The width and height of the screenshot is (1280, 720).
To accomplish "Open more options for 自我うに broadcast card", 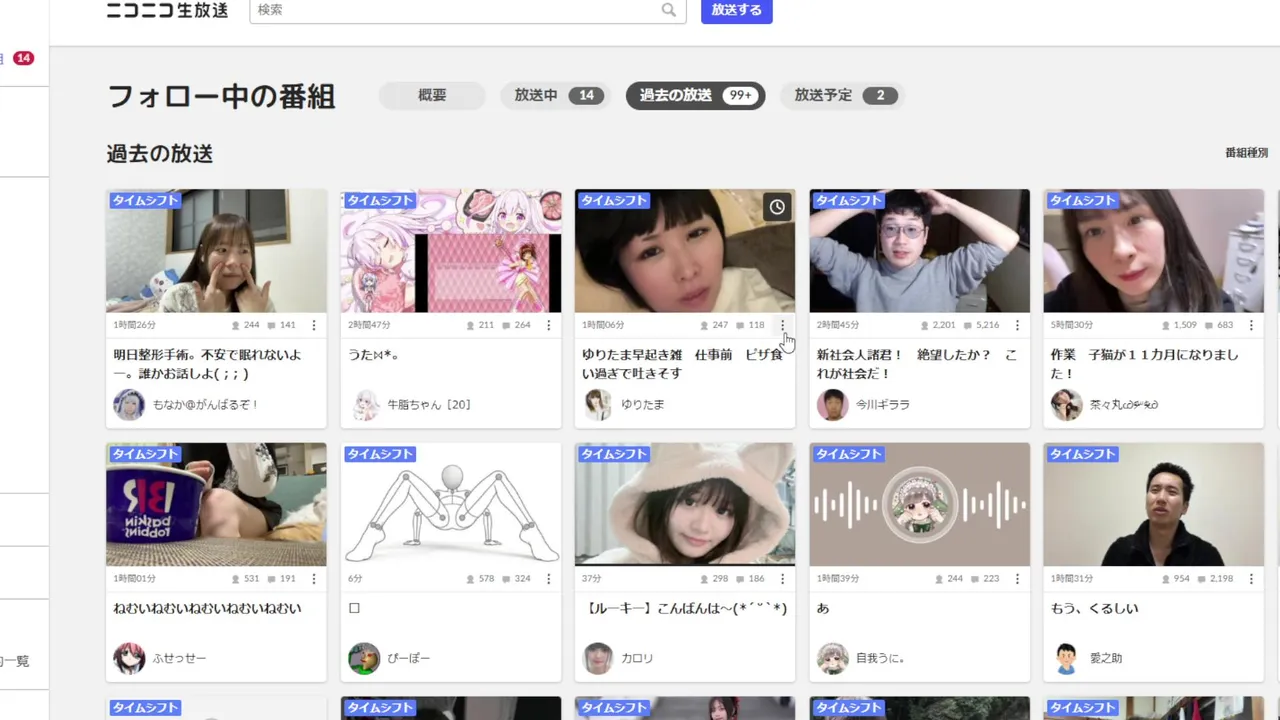I will 1017,579.
